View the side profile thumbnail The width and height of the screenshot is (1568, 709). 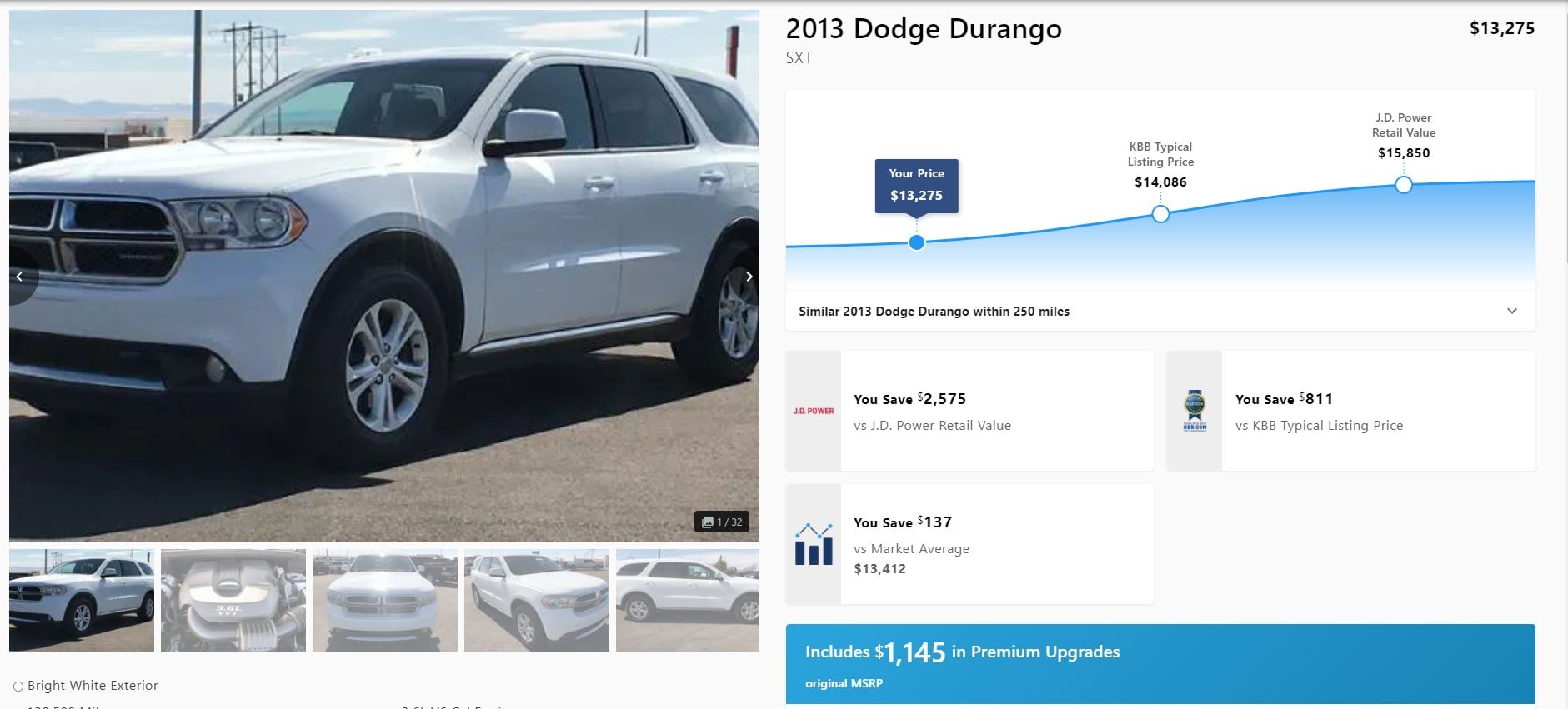(x=688, y=600)
